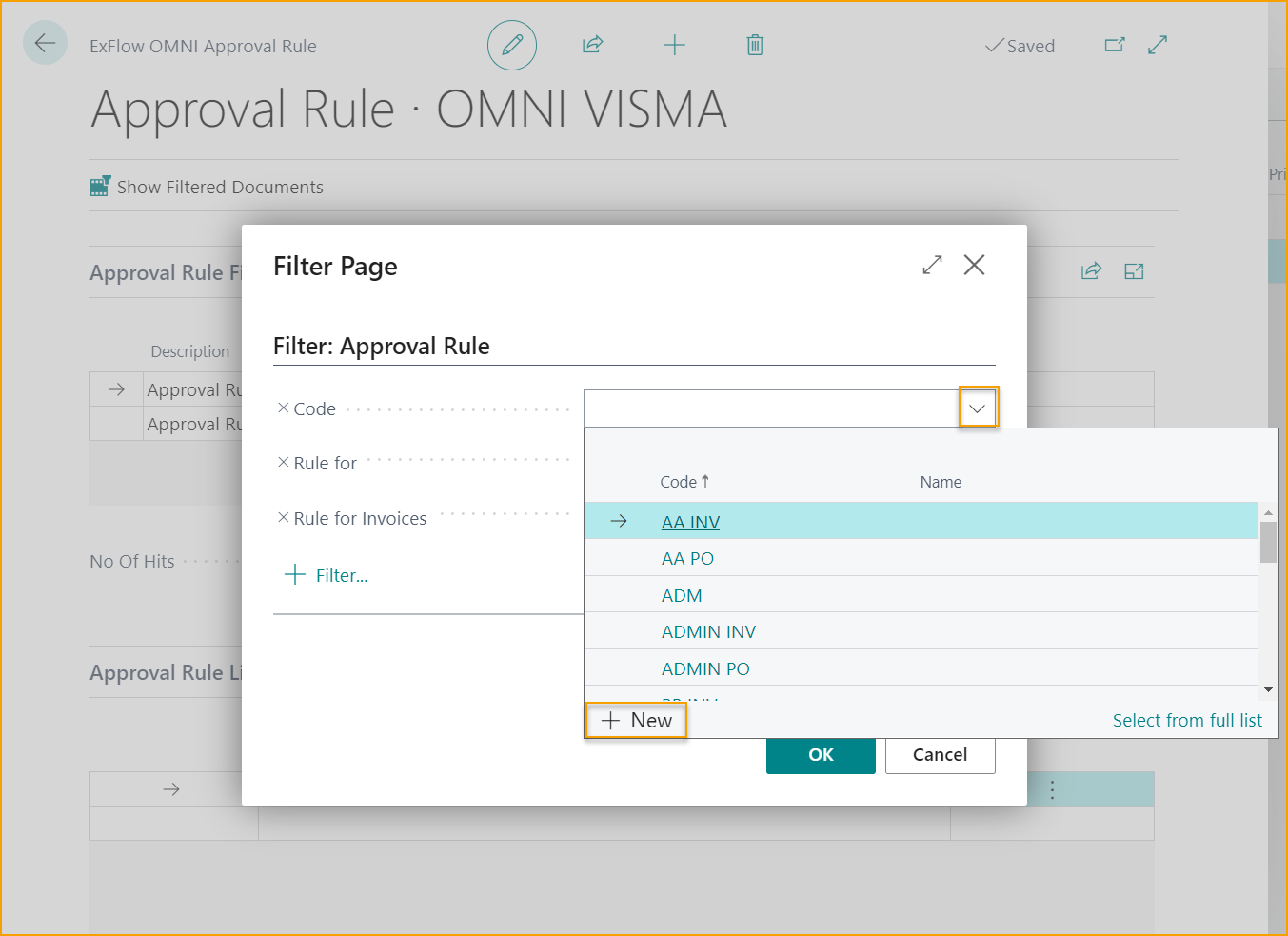Image resolution: width=1288 pixels, height=936 pixels.
Task: Remove the Code filter with its X icon
Action: 282,408
